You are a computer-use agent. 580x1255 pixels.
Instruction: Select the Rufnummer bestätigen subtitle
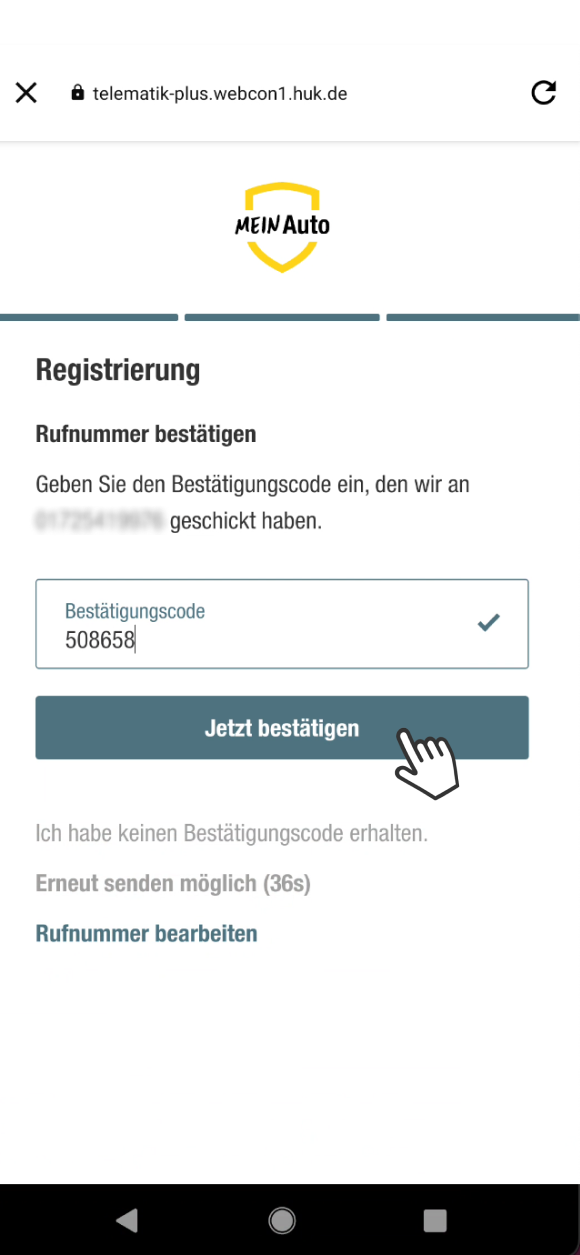pyautogui.click(x=145, y=433)
